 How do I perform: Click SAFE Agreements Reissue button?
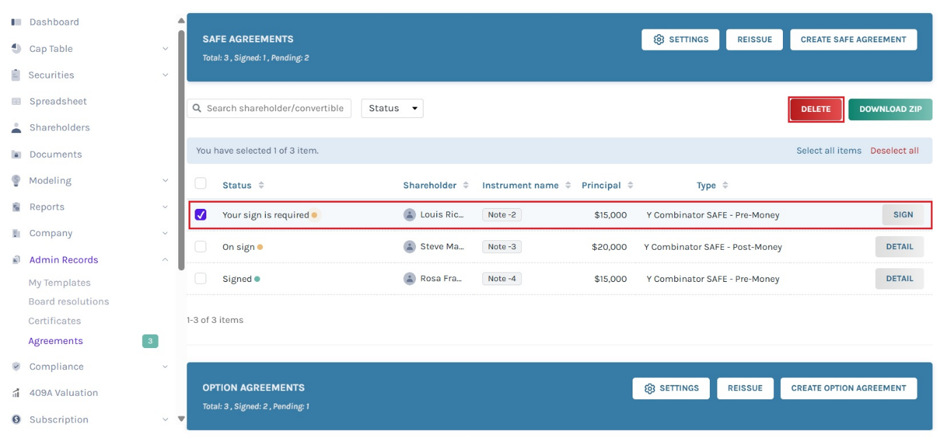(x=754, y=40)
